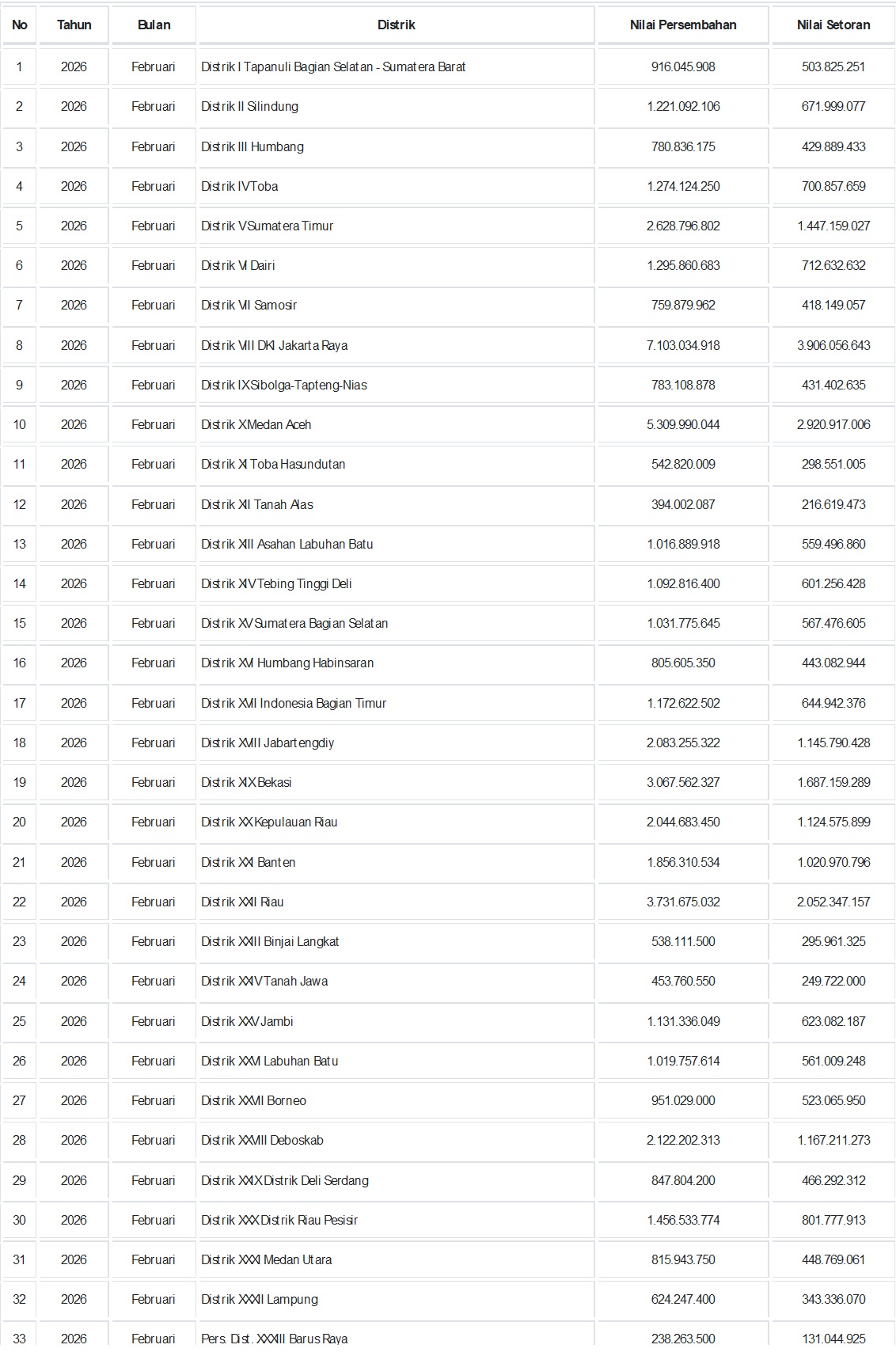Click offering value 7.103.034.918
896x1356 pixels.
point(682,346)
